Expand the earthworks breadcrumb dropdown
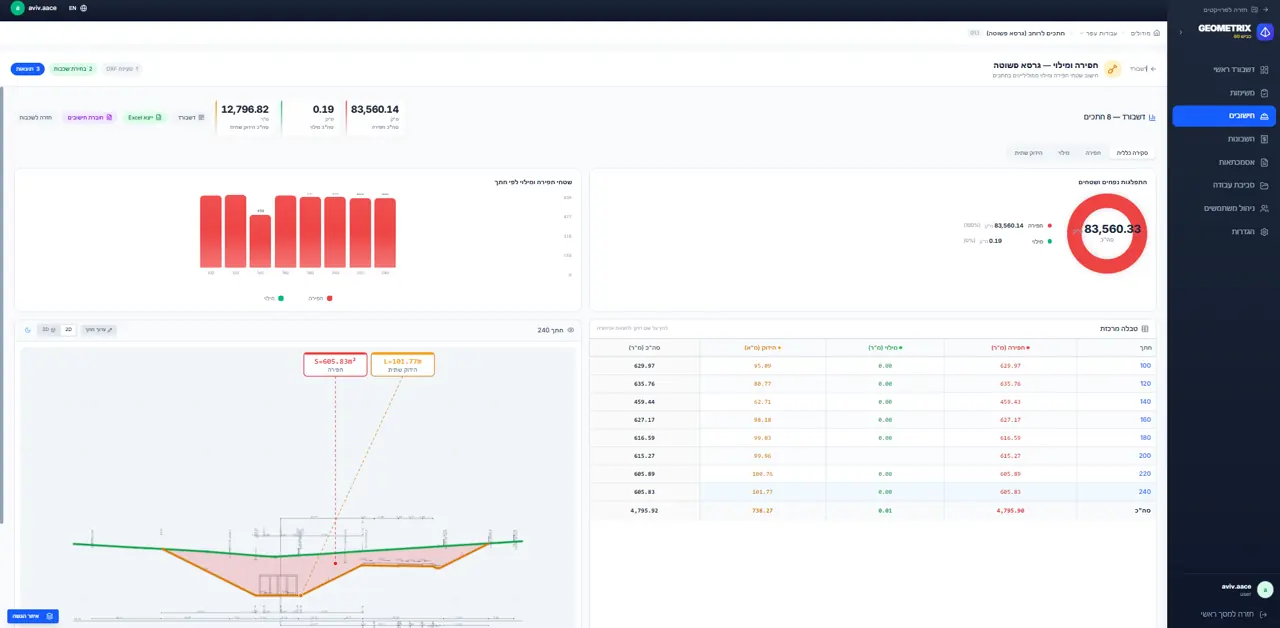This screenshot has height=628, width=1280. (x=1100, y=33)
